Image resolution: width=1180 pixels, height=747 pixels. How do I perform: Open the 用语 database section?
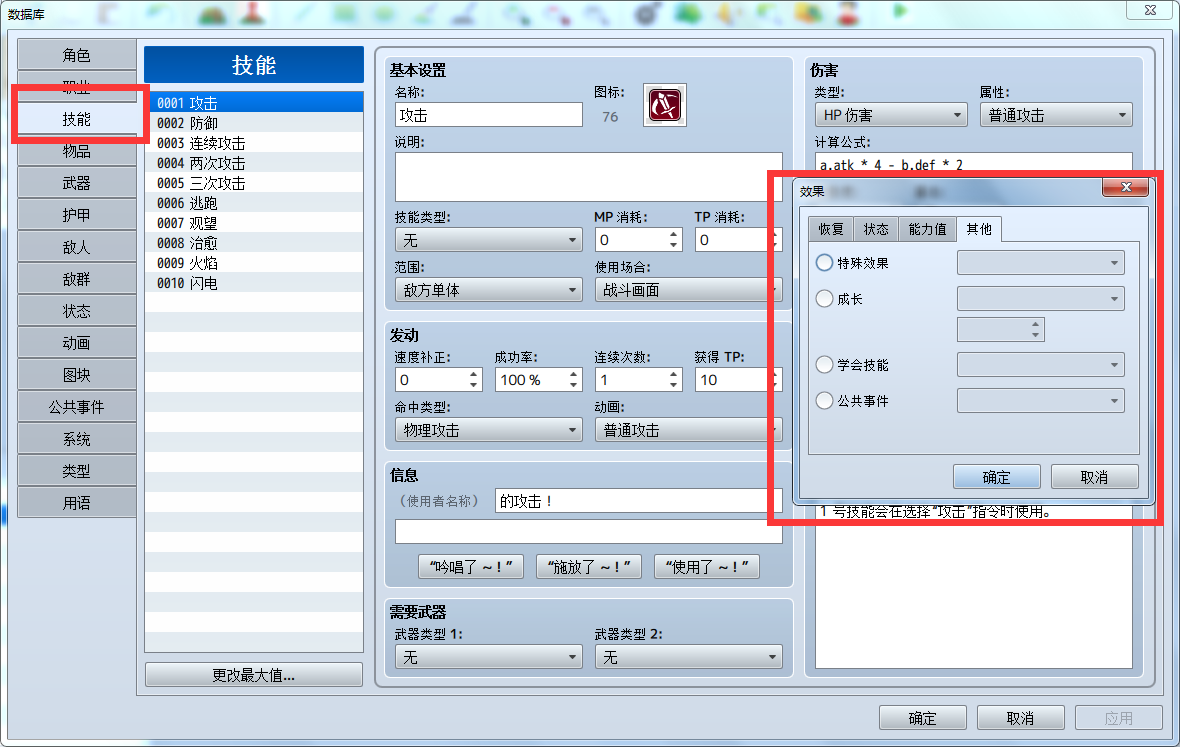[77, 503]
